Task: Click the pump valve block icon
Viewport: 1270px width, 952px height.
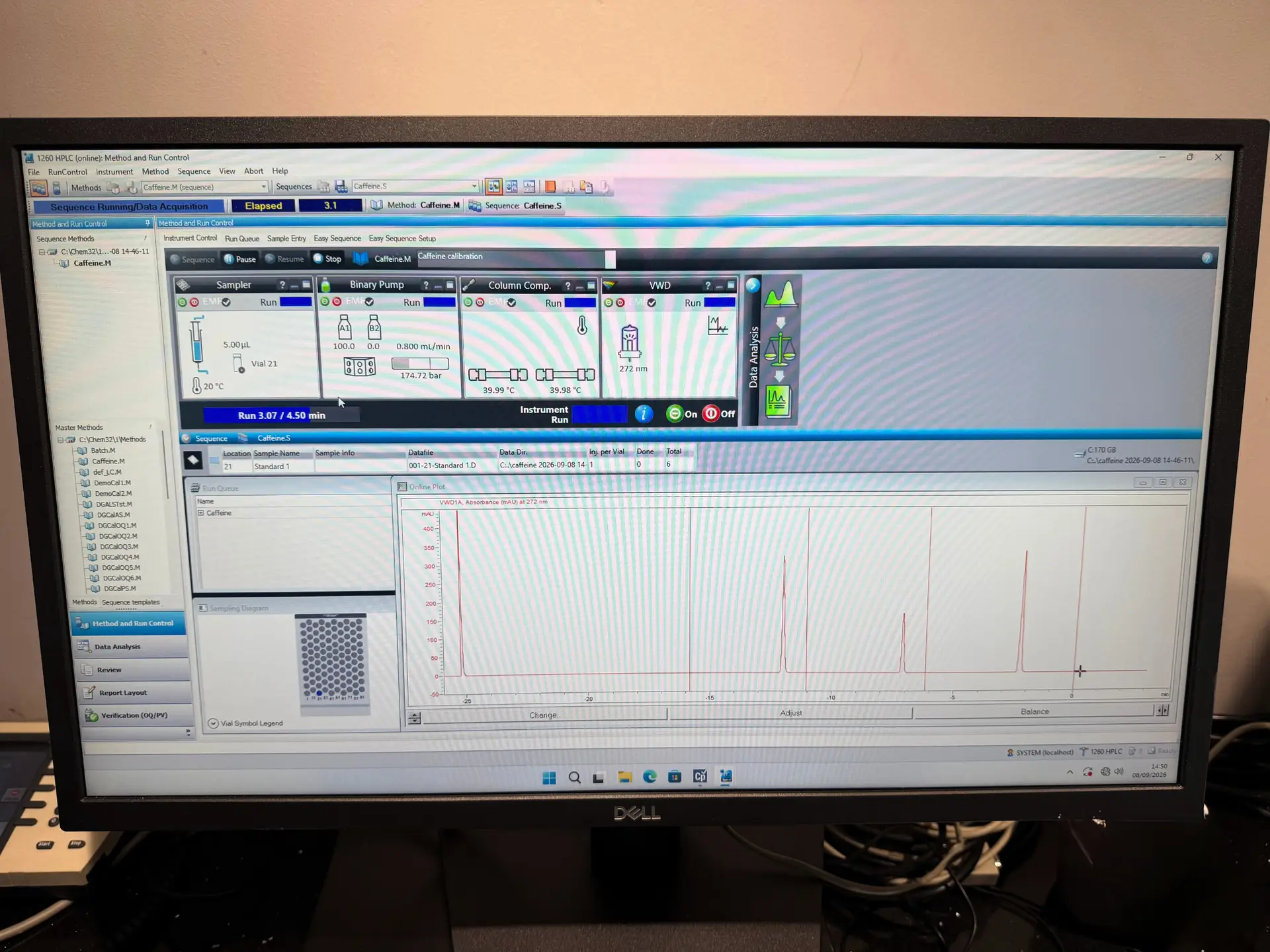Action: 360,366
